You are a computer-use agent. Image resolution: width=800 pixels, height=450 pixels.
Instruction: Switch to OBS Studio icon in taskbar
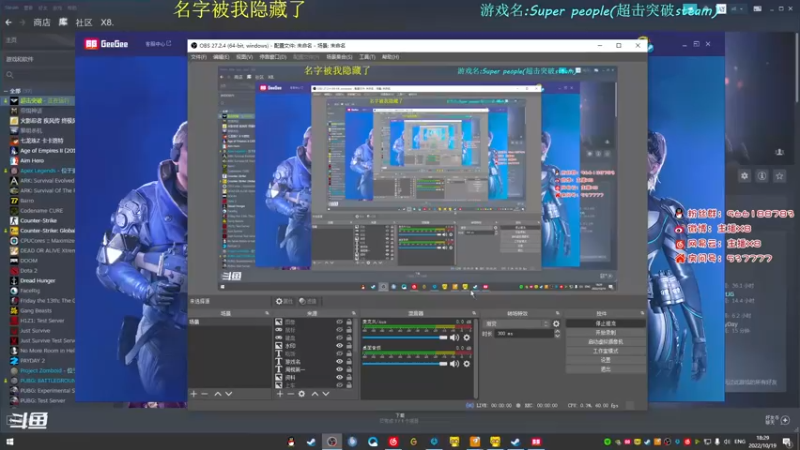pyautogui.click(x=332, y=442)
